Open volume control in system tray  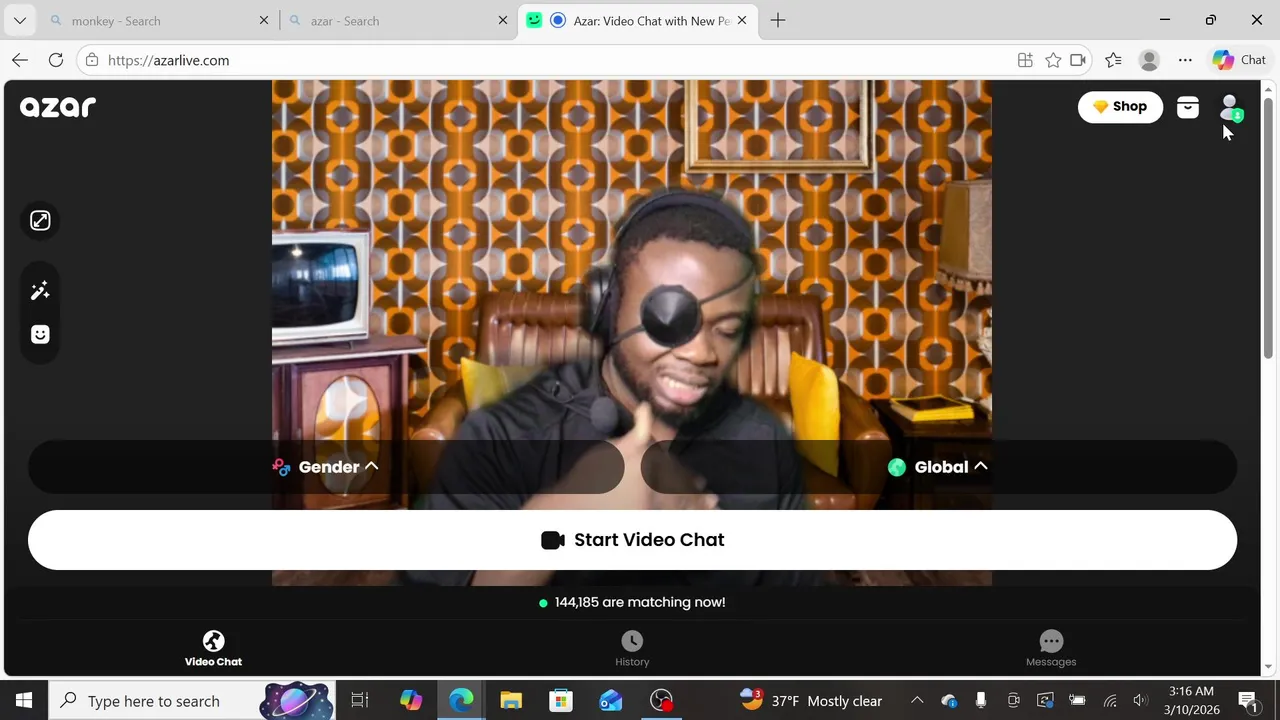[1141, 700]
